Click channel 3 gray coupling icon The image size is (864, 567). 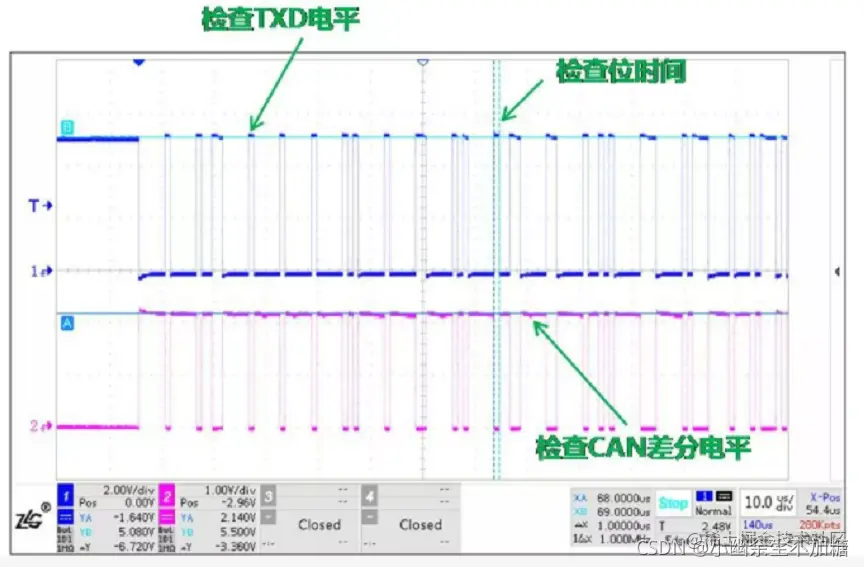pyautogui.click(x=268, y=516)
